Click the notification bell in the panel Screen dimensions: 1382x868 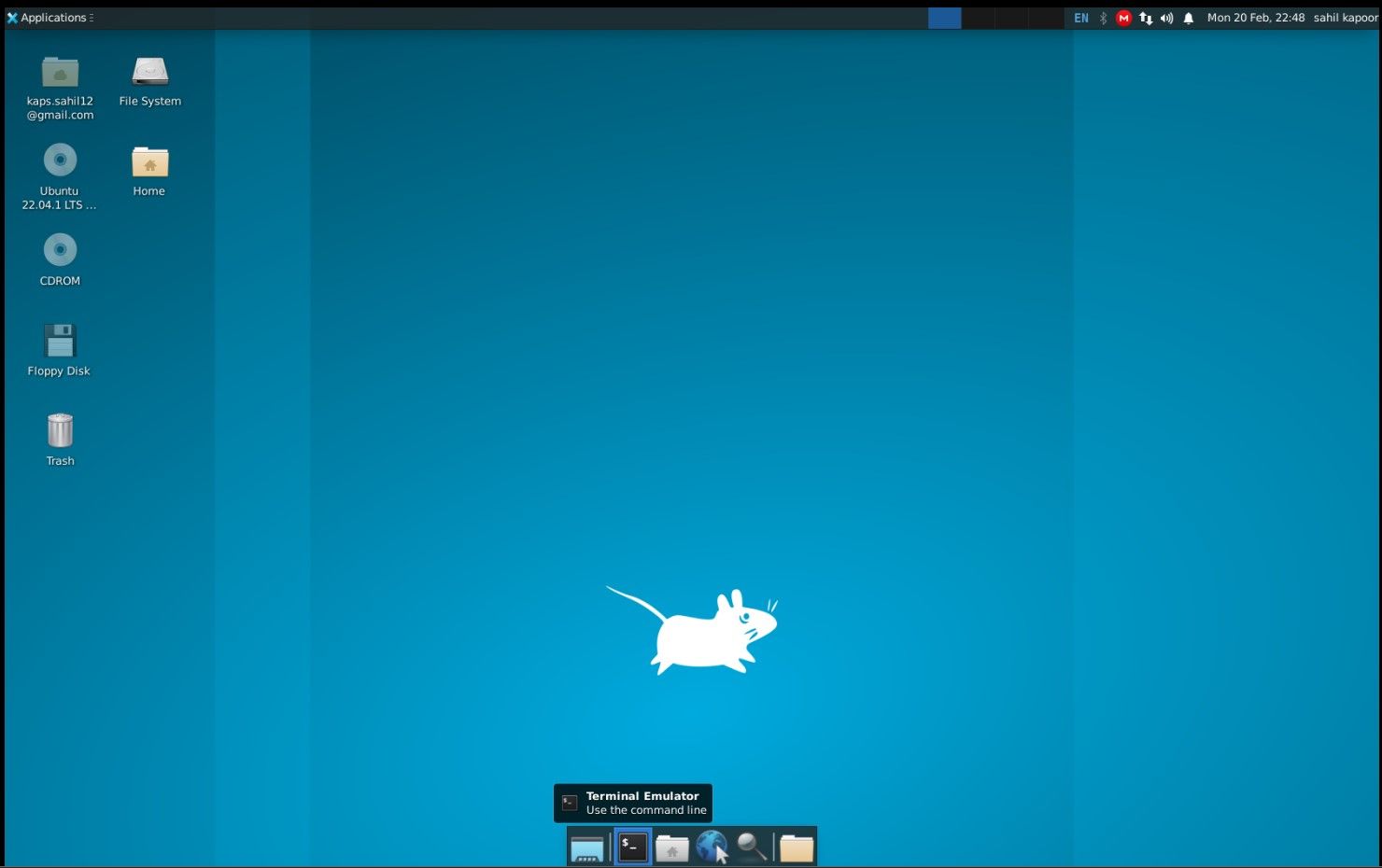[x=1188, y=17]
